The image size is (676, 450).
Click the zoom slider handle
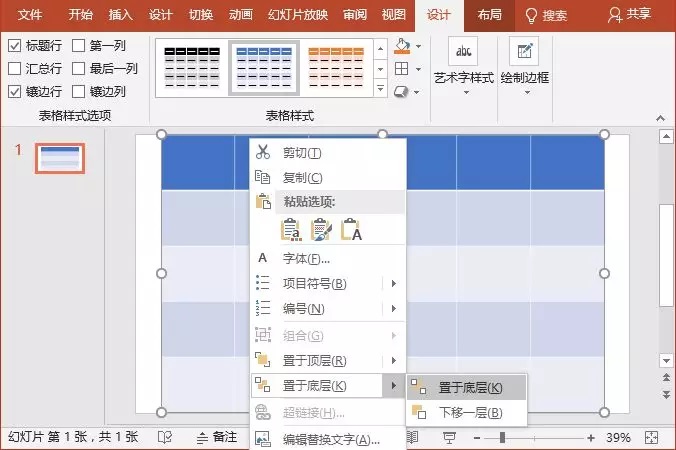point(502,438)
